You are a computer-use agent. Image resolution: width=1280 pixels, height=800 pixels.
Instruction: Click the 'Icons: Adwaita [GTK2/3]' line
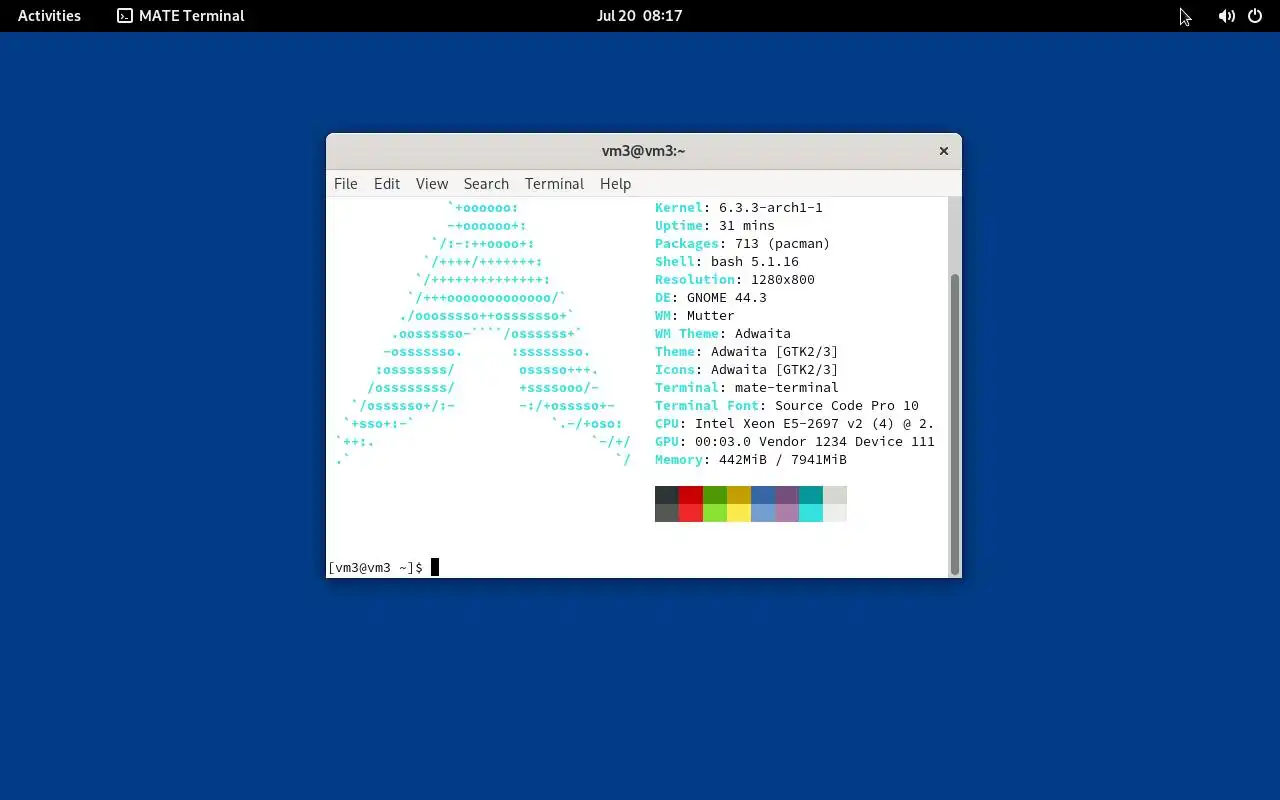(x=747, y=370)
